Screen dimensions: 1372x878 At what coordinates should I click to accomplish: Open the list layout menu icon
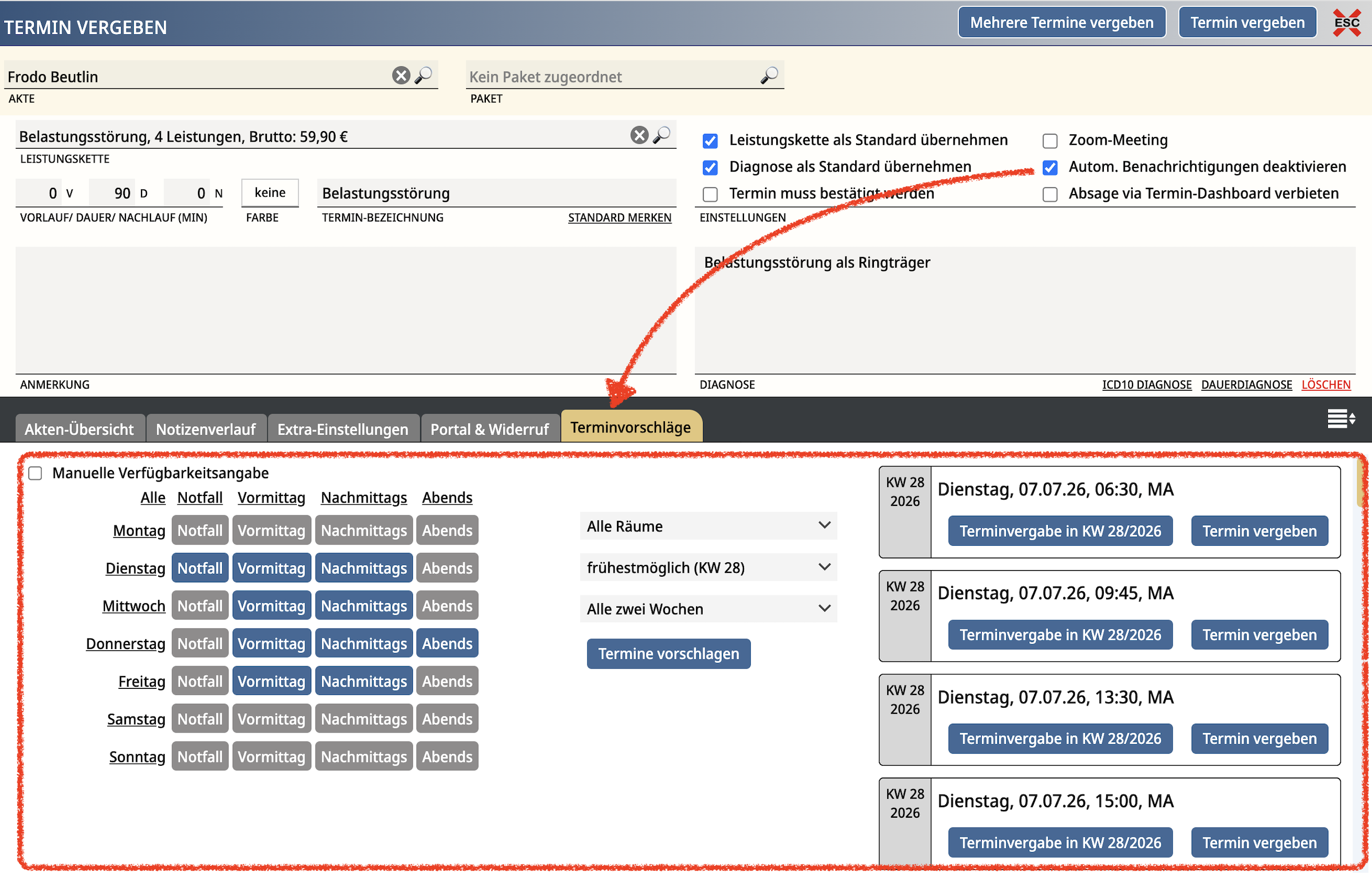coord(1341,419)
